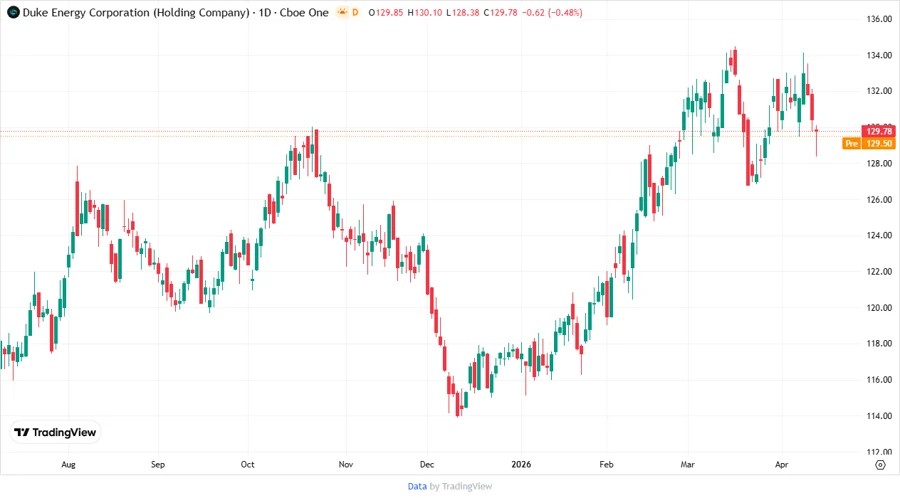Click the 2026 label on time axis

click(x=521, y=464)
